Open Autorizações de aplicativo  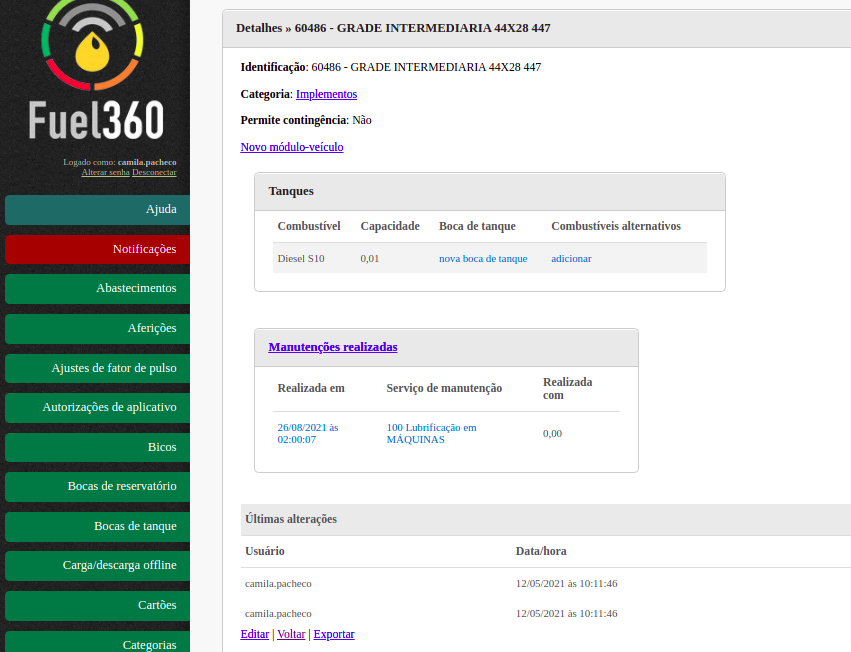[97, 407]
